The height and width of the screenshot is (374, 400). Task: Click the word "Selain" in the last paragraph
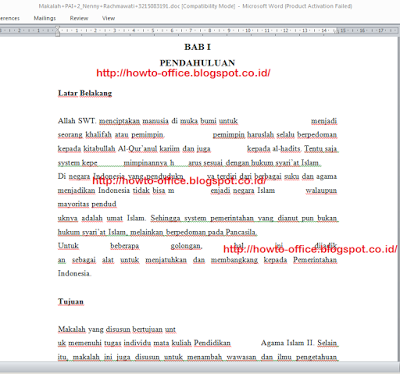click(x=327, y=343)
